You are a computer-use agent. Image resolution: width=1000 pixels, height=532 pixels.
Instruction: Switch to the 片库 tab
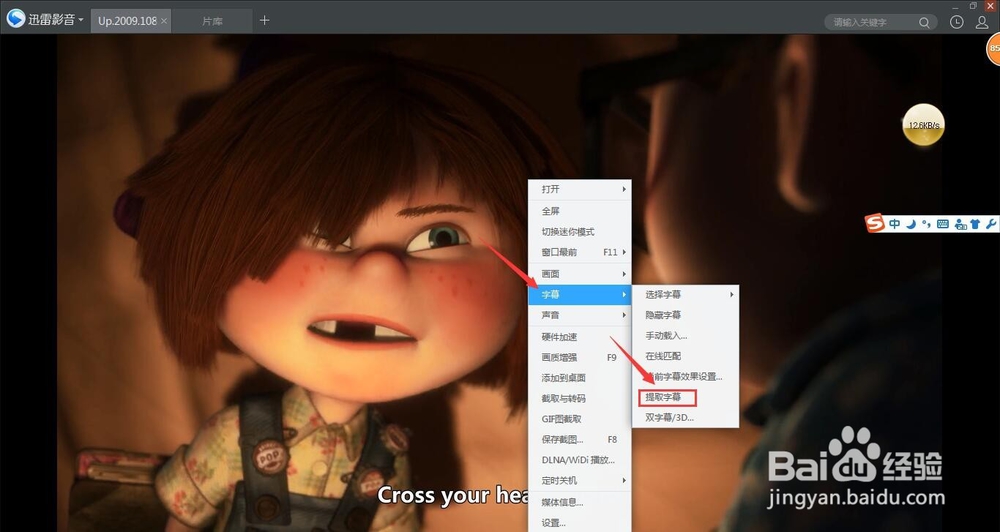point(212,20)
